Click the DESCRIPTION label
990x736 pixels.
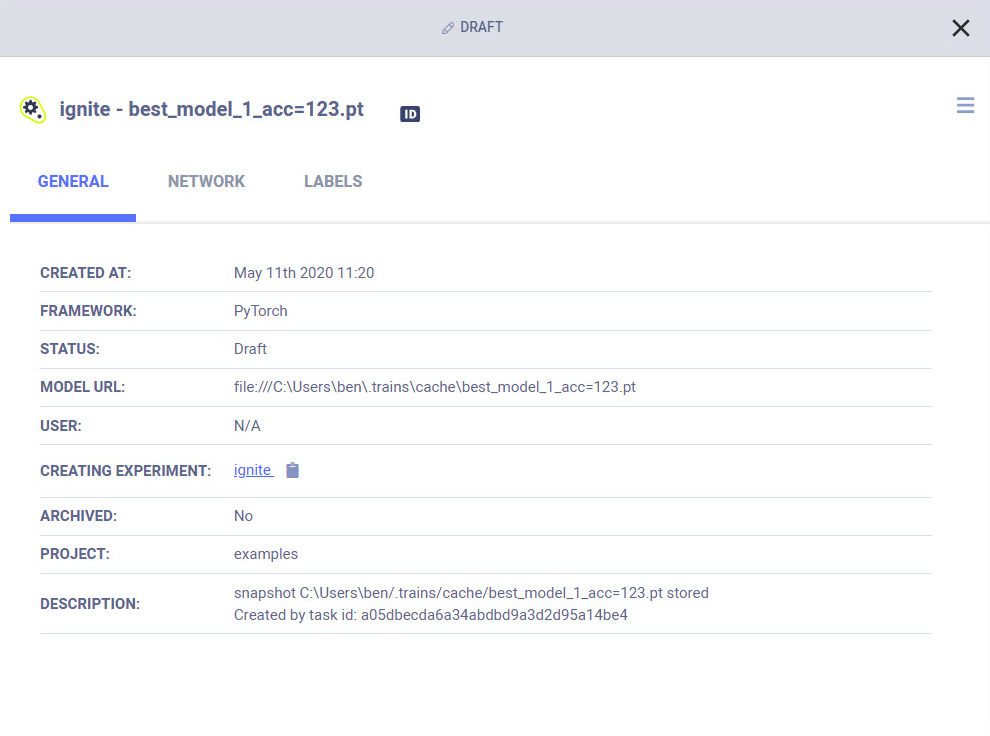(x=90, y=604)
